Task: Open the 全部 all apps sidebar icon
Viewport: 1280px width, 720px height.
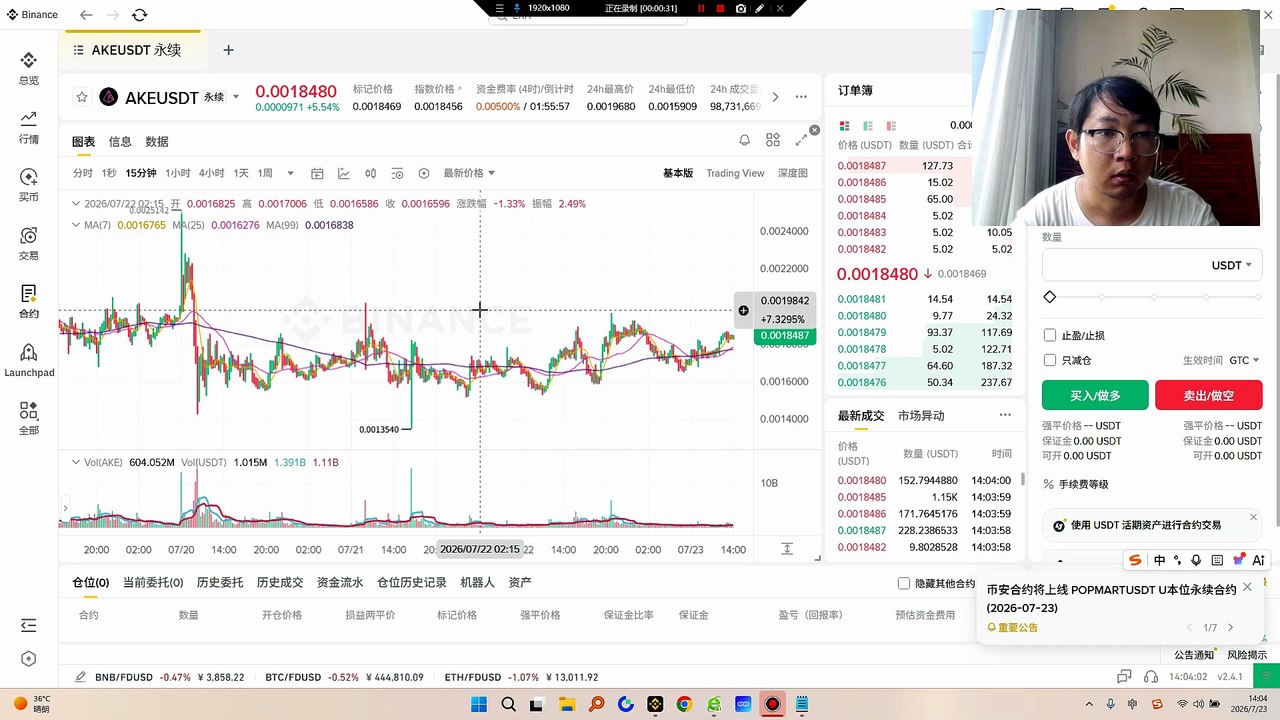Action: (x=28, y=418)
